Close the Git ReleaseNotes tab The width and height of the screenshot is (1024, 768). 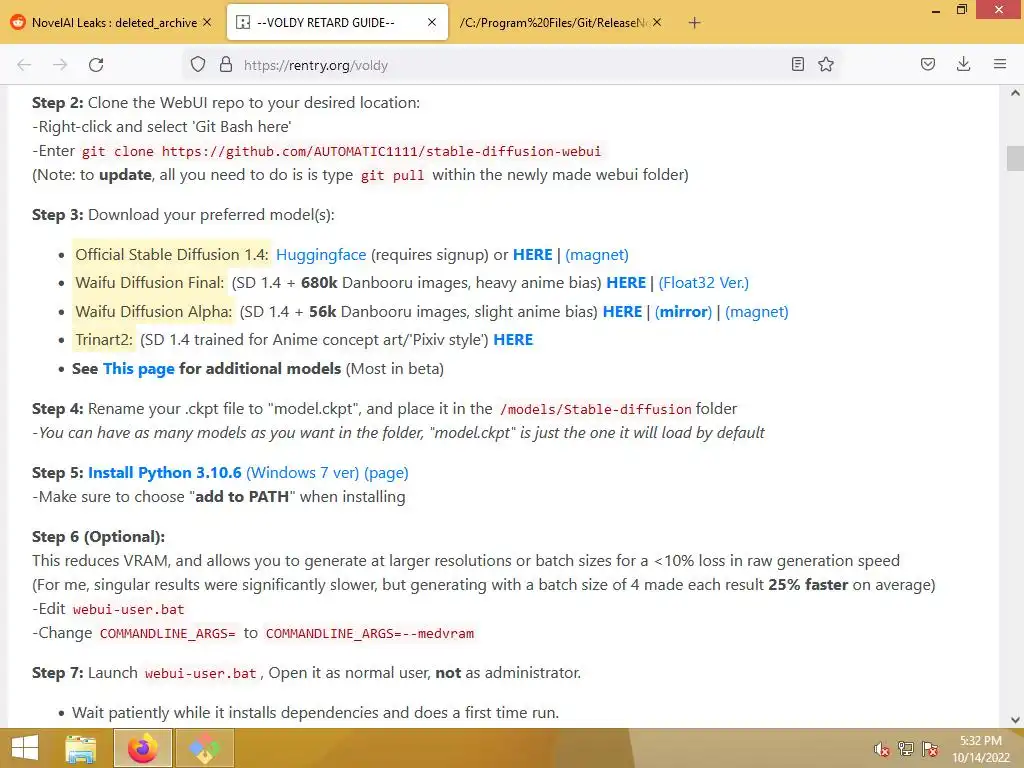(x=657, y=22)
